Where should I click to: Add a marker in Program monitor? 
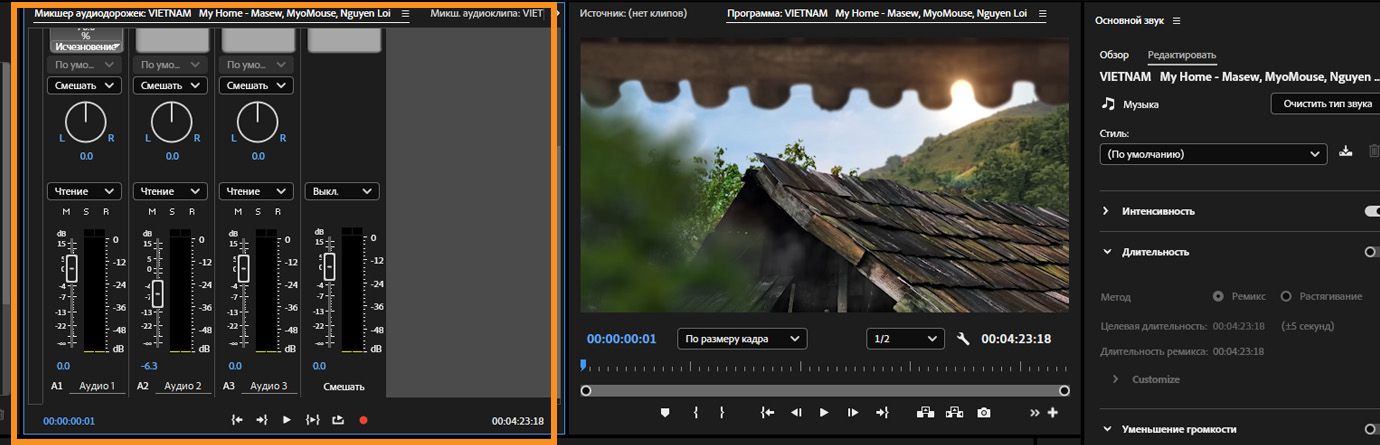664,412
